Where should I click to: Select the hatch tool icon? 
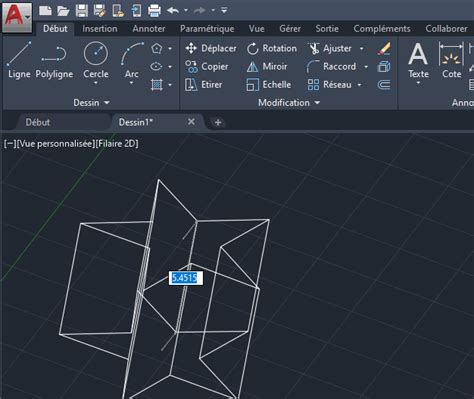click(x=157, y=85)
